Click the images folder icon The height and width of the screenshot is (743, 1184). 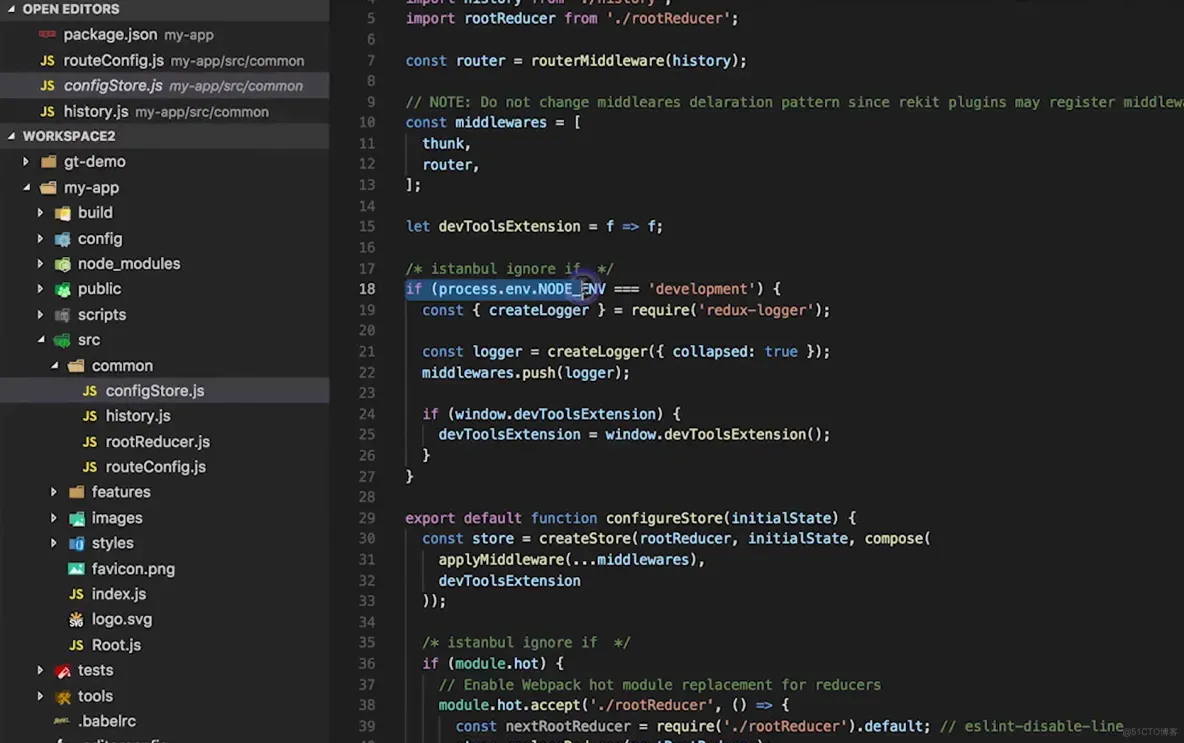76,518
